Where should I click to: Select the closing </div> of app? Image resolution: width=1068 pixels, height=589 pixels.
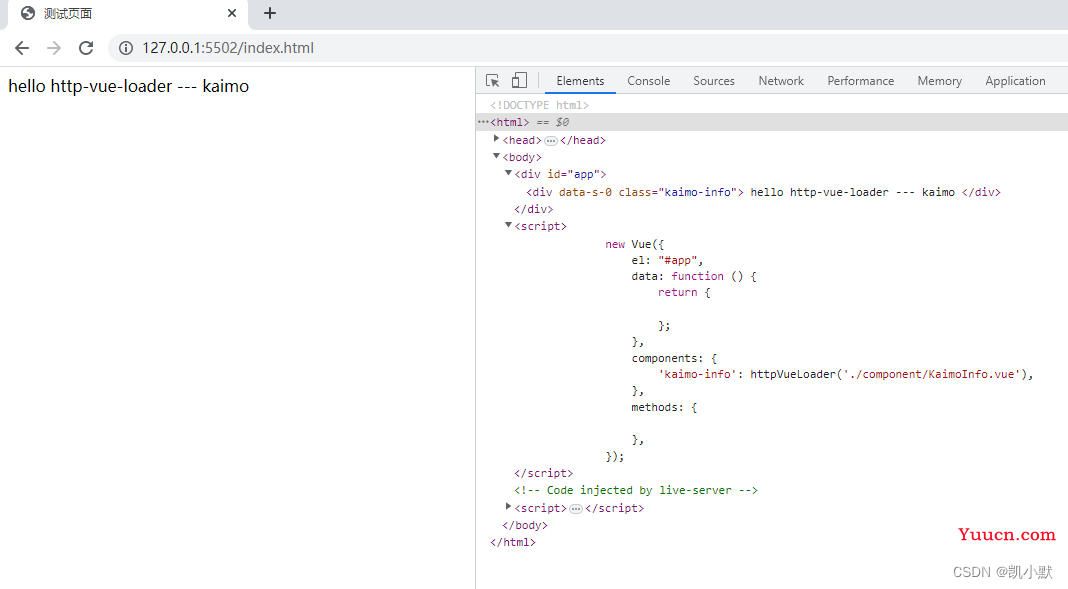pyautogui.click(x=533, y=209)
